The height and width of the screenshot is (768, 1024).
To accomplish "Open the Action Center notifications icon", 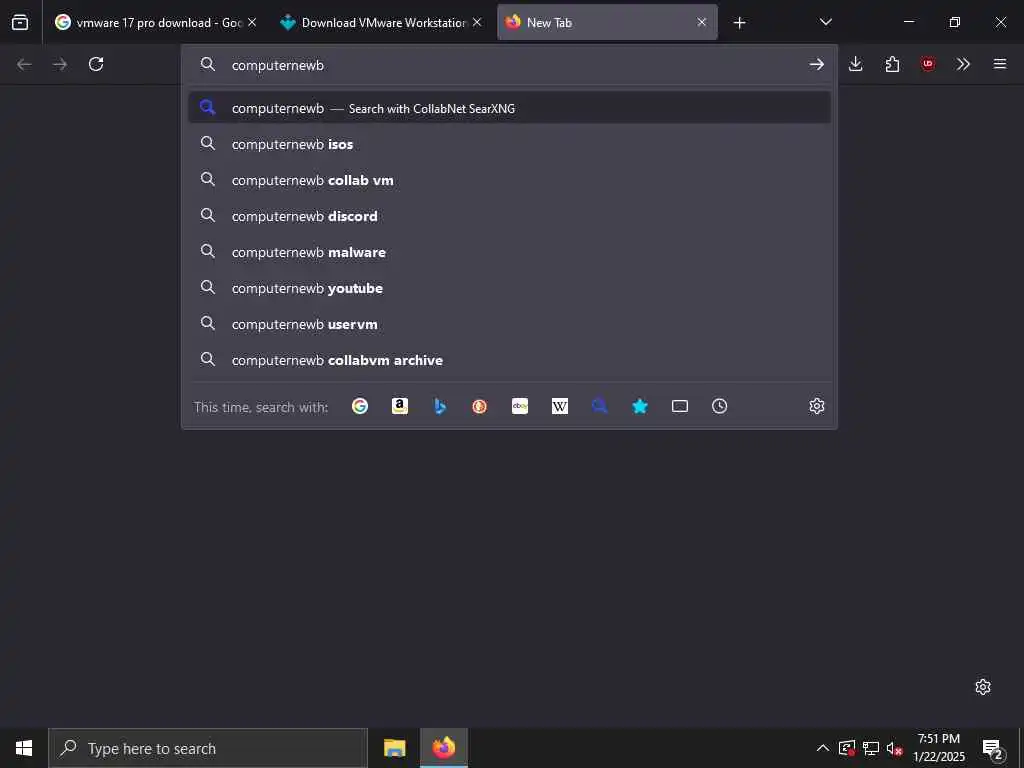I will click(993, 748).
